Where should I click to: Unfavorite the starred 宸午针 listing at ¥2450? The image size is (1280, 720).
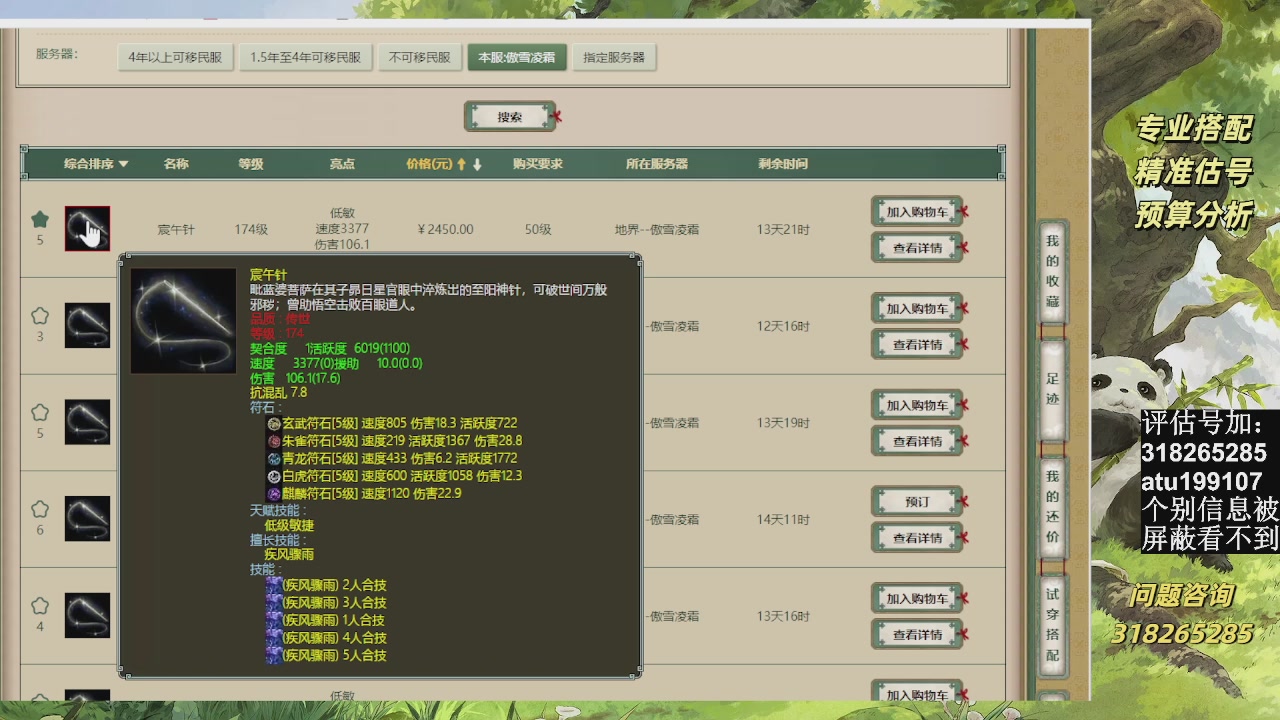[39, 219]
